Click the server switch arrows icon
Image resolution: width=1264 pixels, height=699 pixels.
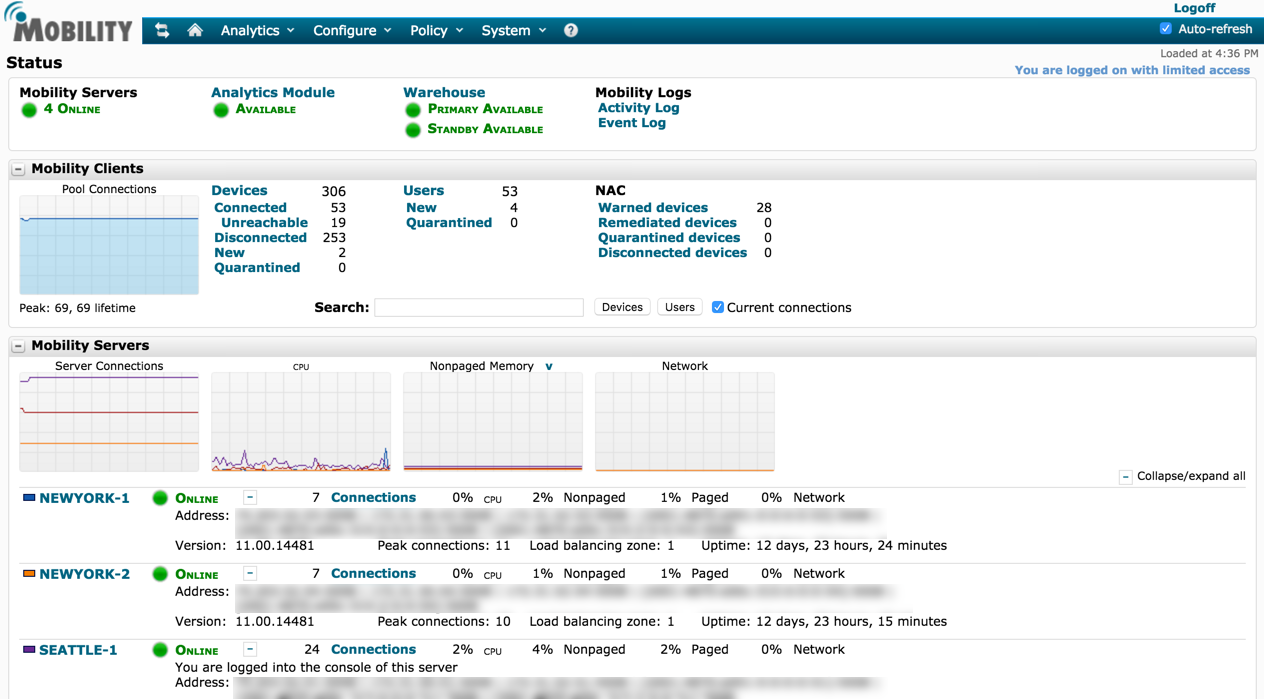162,31
